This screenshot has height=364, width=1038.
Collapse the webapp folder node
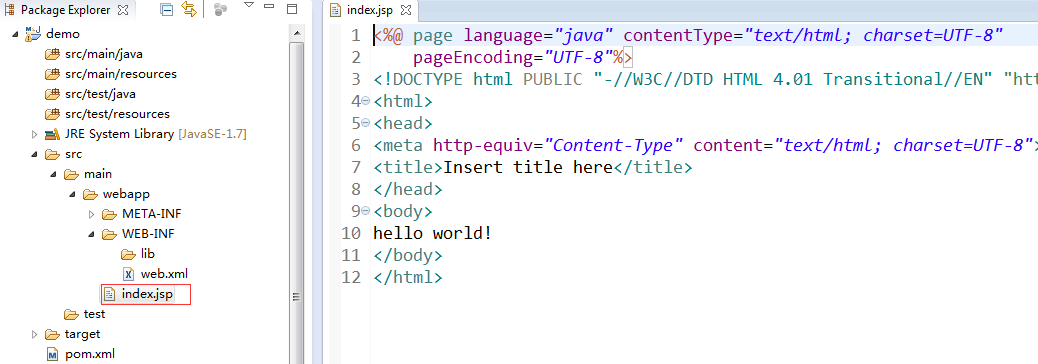73,195
